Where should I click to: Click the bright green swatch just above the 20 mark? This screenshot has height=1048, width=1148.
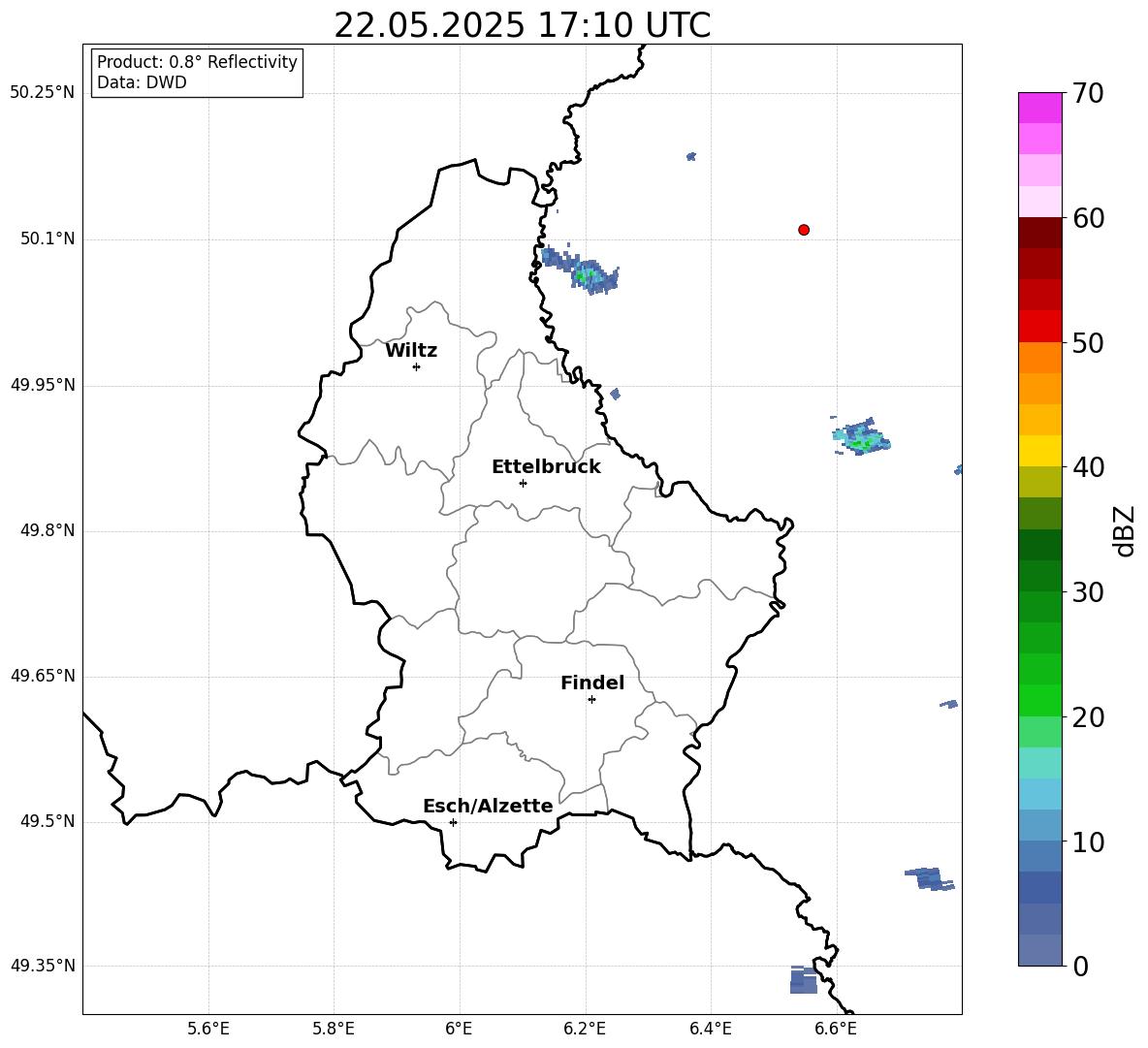pyautogui.click(x=1040, y=700)
